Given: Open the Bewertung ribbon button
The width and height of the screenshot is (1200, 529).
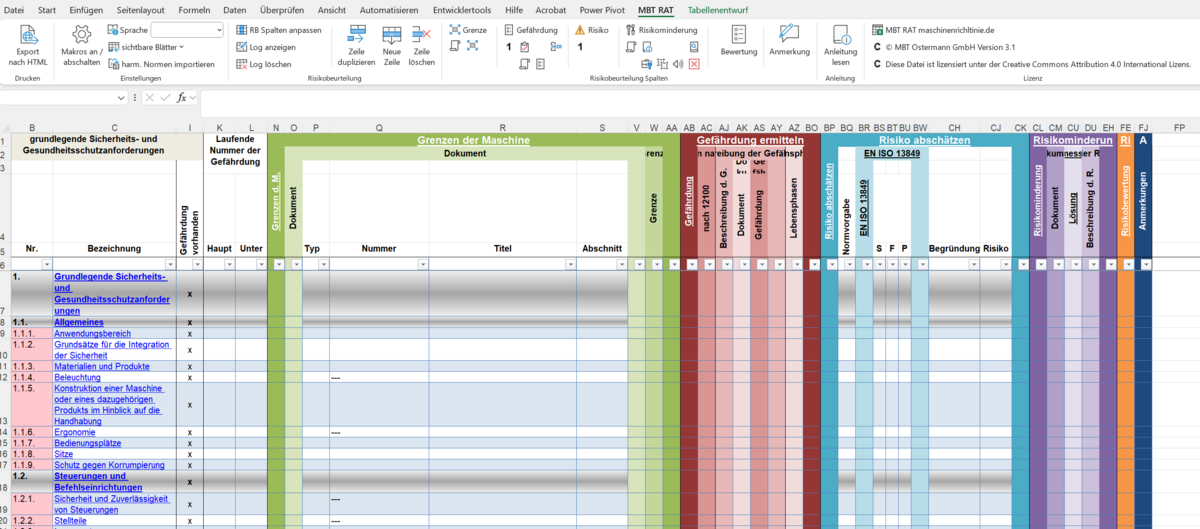Looking at the screenshot, I should coord(738,35).
